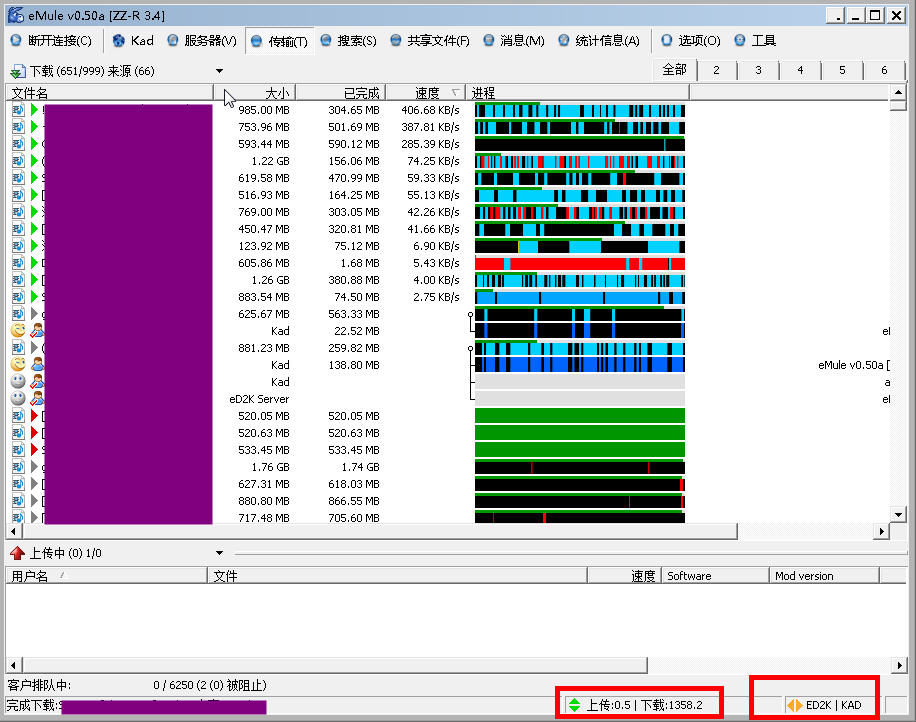Image resolution: width=916 pixels, height=722 pixels.
Task: Click file icon of the 605.86 MB download
Action: click(x=18, y=263)
